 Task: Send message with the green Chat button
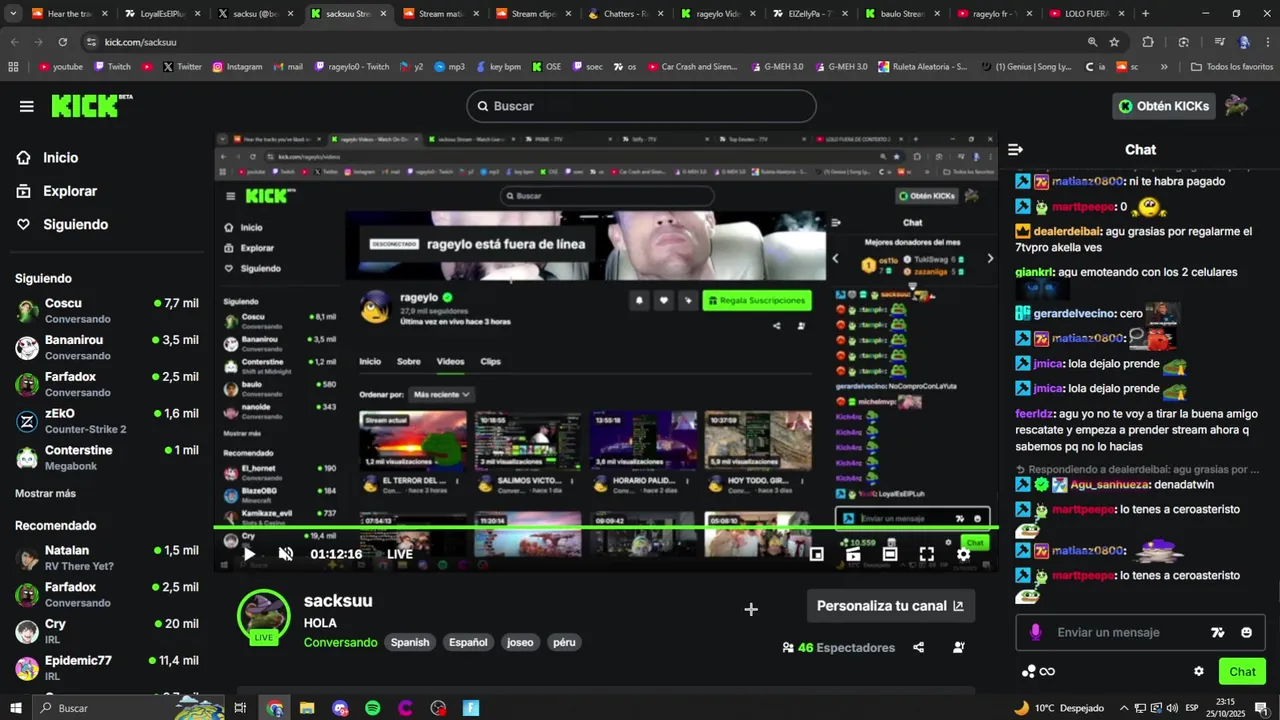point(1242,671)
